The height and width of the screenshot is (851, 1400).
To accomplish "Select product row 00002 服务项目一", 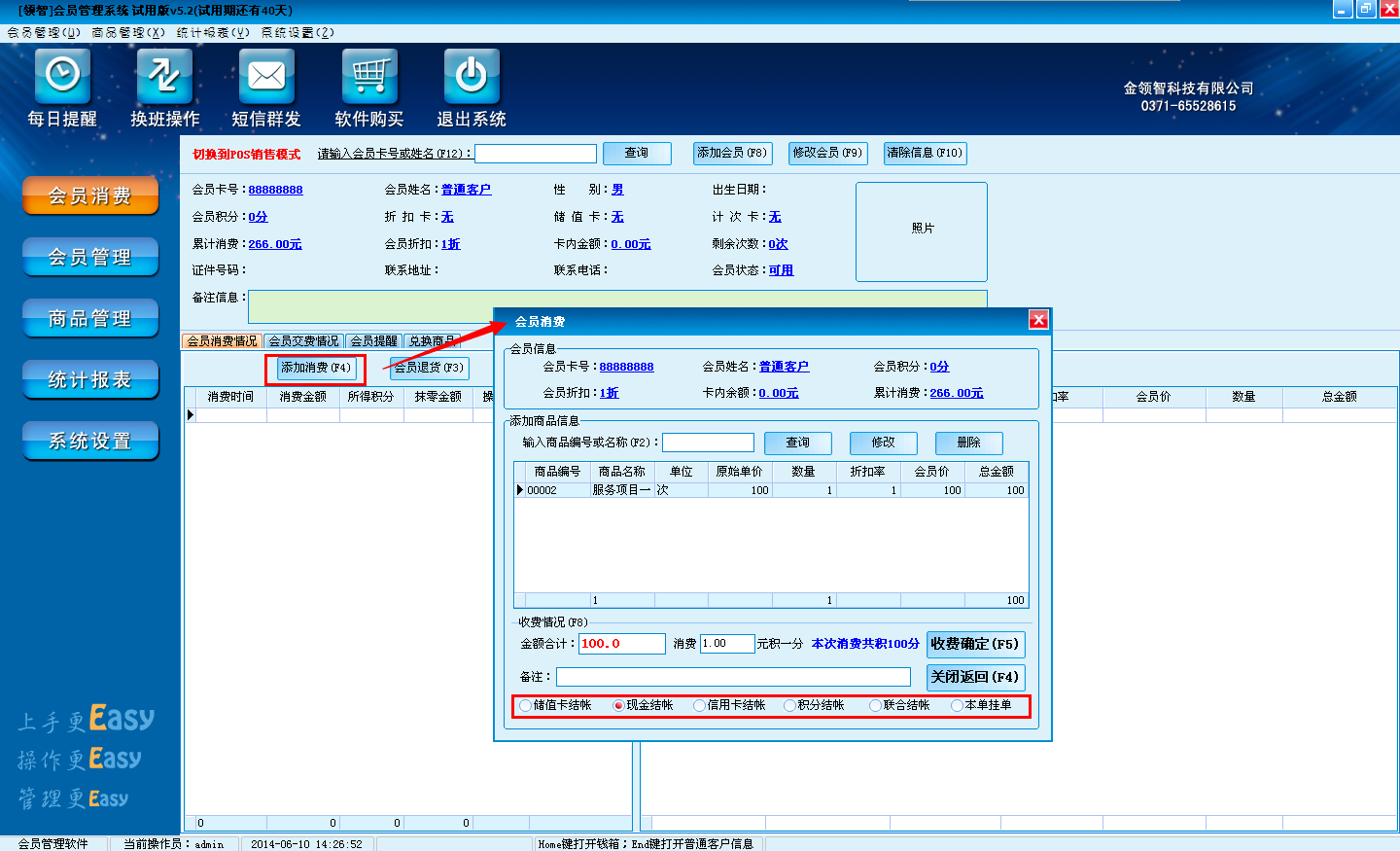I will tap(771, 490).
